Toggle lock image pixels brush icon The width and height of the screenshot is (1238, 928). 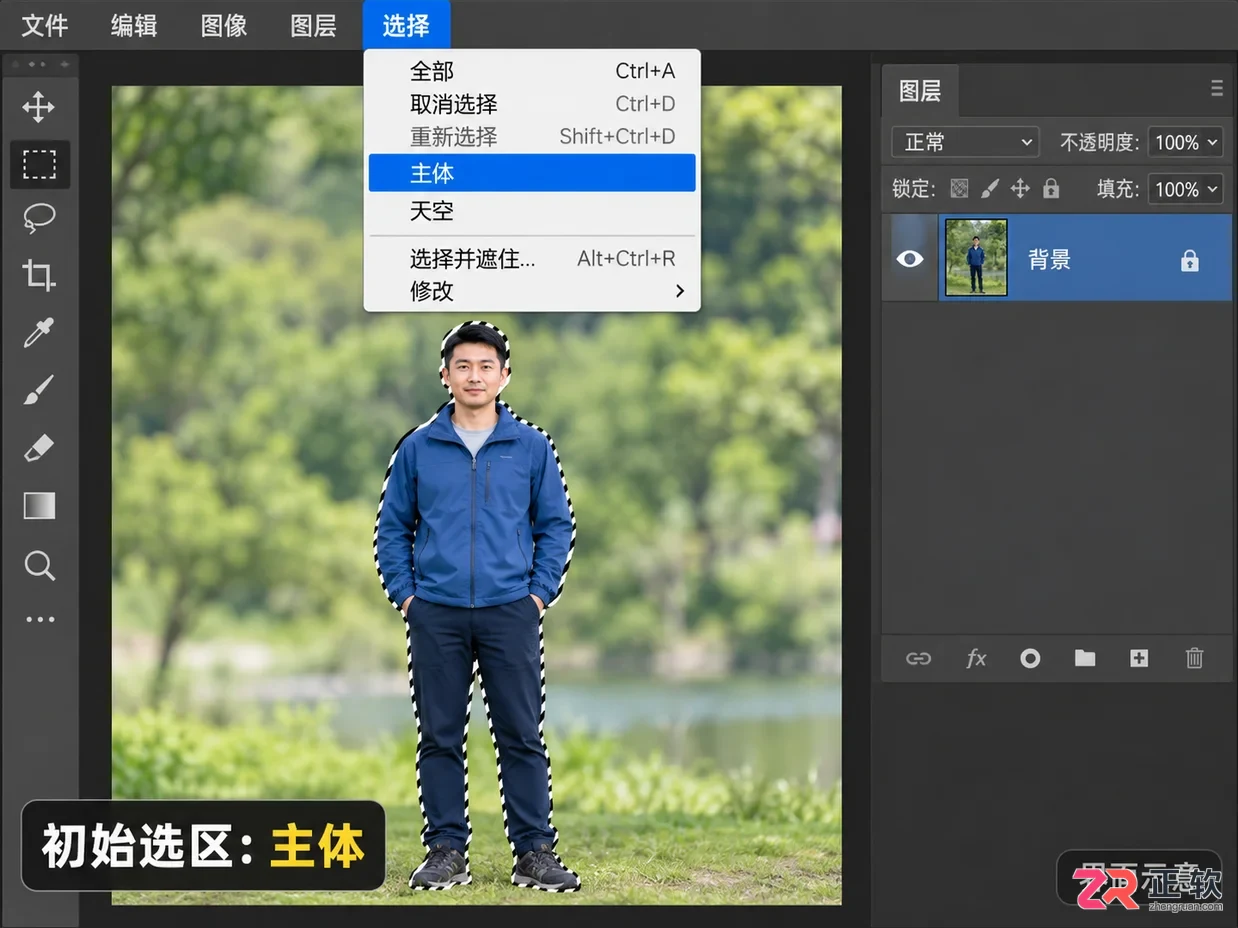pos(989,188)
